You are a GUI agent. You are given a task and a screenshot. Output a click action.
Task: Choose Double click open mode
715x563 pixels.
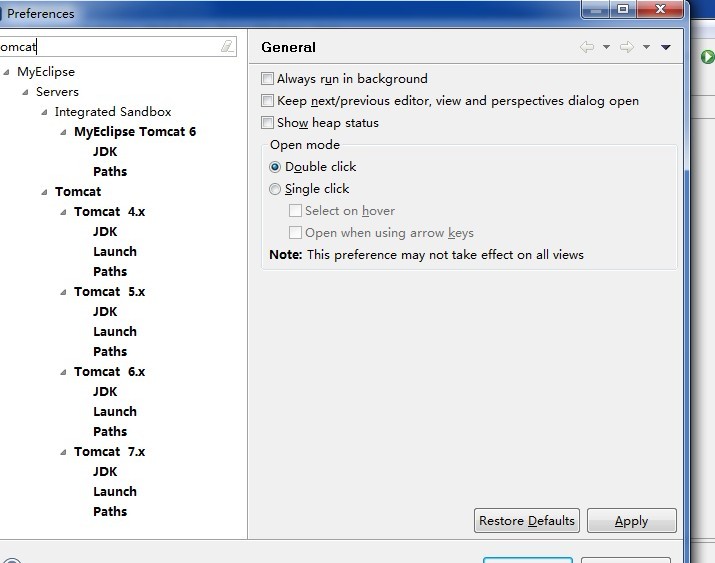275,167
